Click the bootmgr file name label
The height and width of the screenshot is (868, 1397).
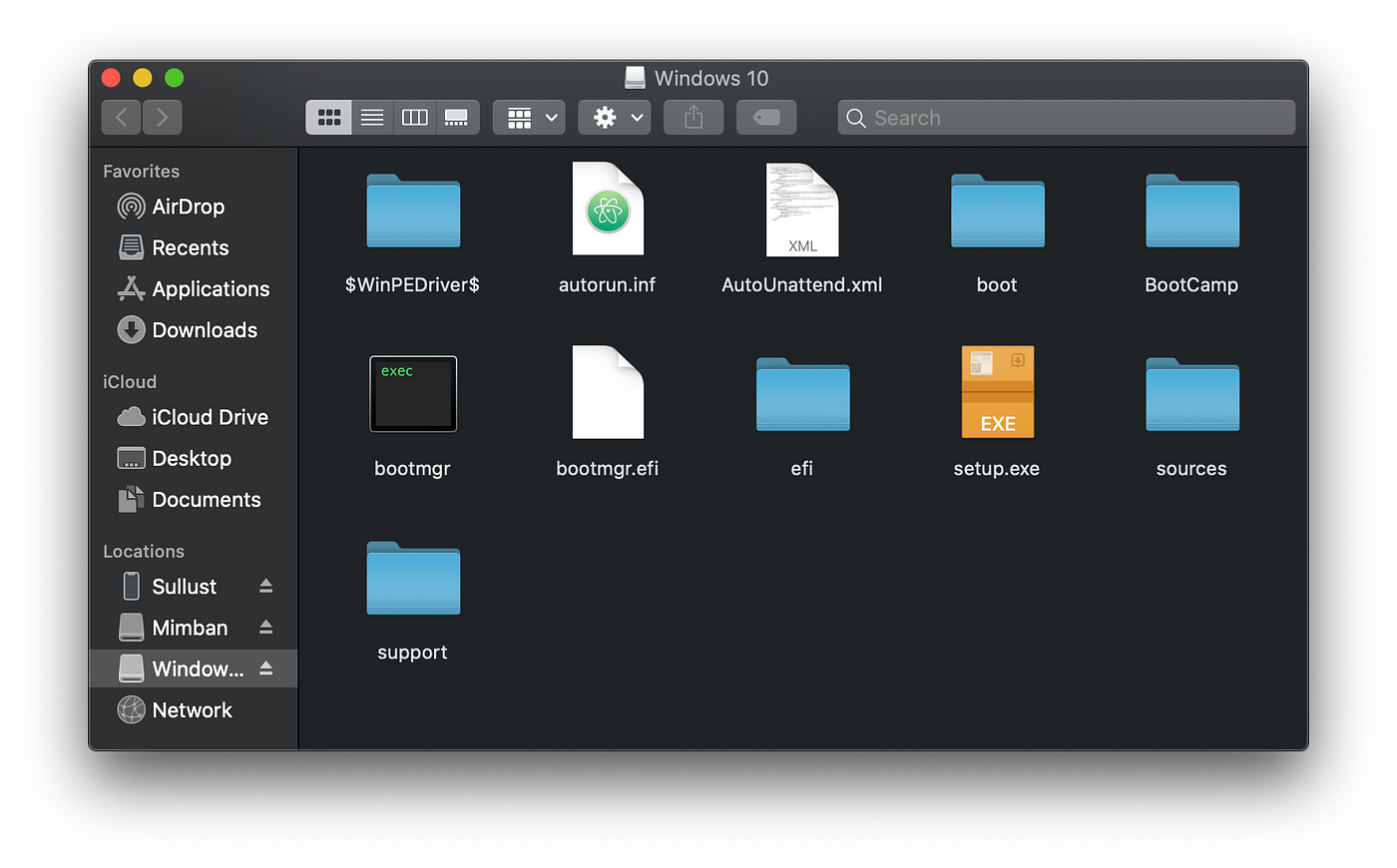pos(412,469)
